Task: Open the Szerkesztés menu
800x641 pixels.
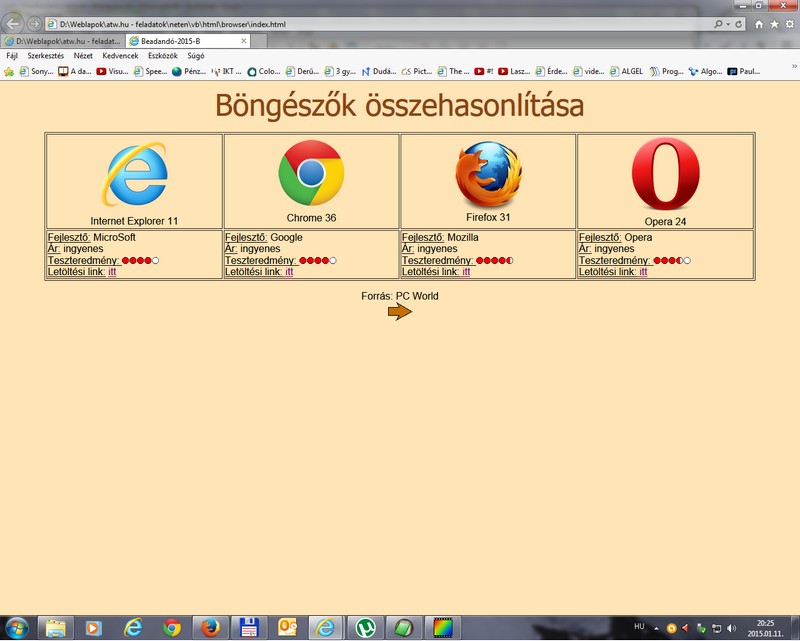Action: coord(45,56)
